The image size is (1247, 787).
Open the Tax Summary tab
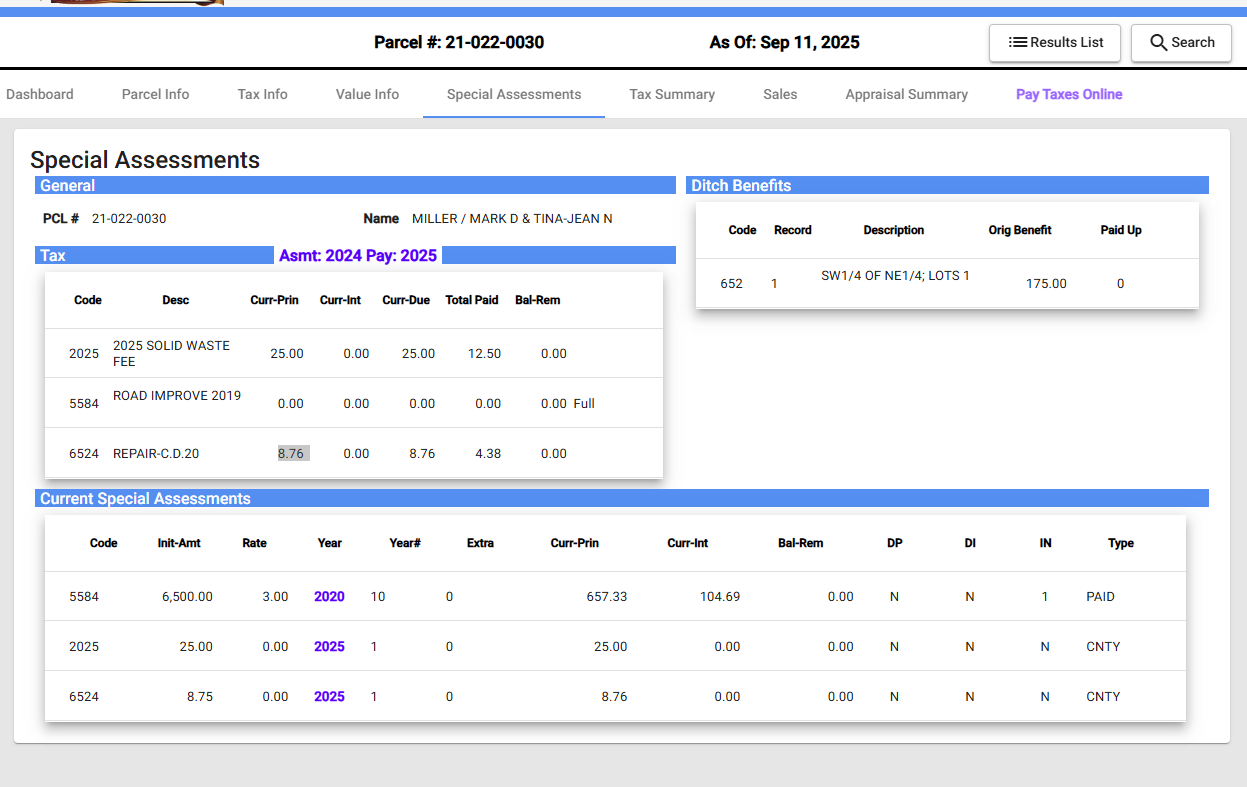tap(671, 95)
